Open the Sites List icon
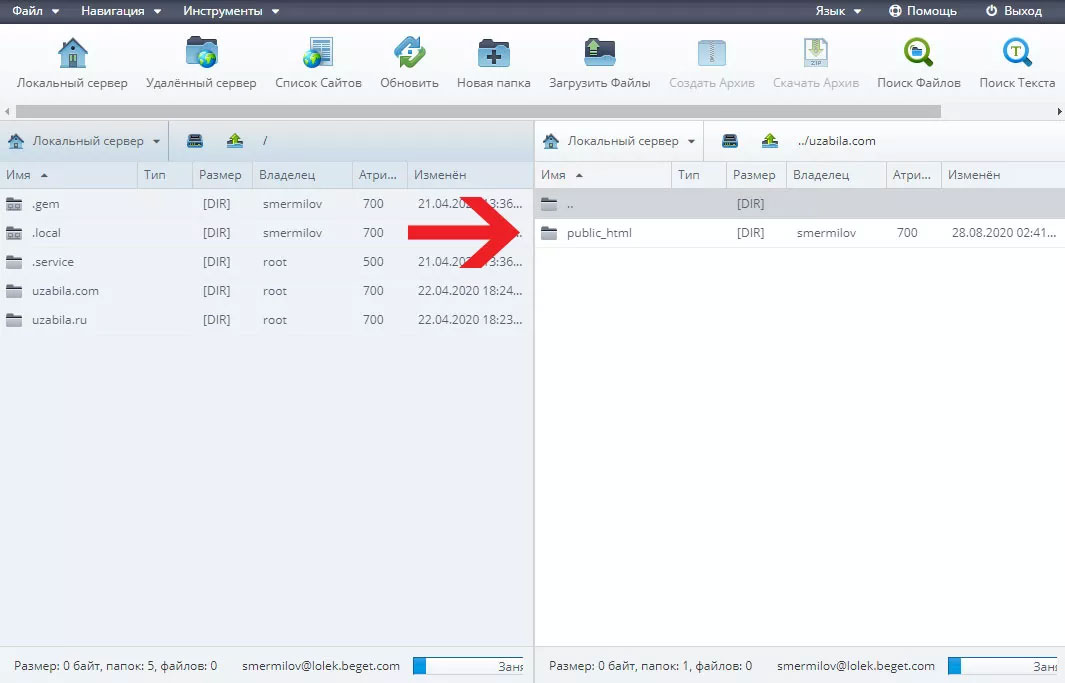 [x=318, y=53]
